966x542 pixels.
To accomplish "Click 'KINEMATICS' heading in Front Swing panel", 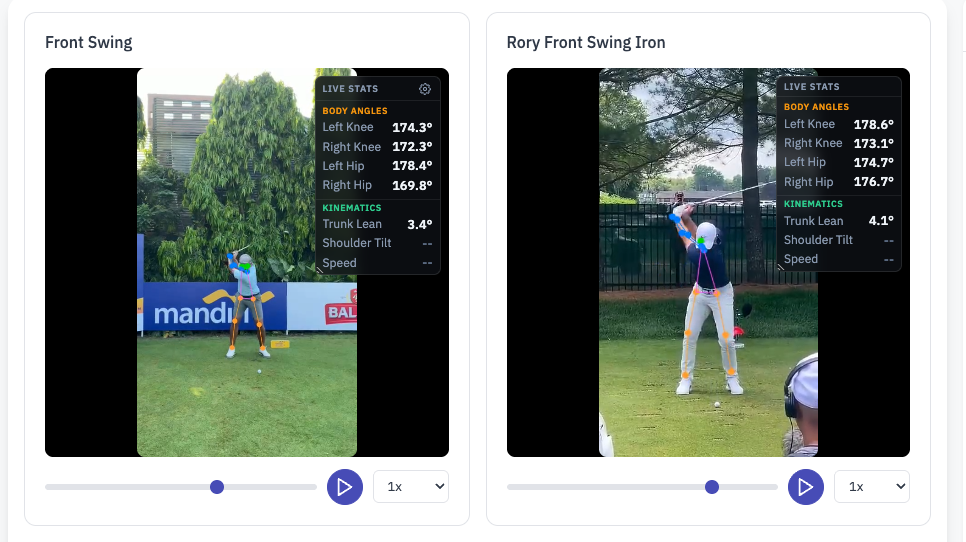I will (352, 208).
